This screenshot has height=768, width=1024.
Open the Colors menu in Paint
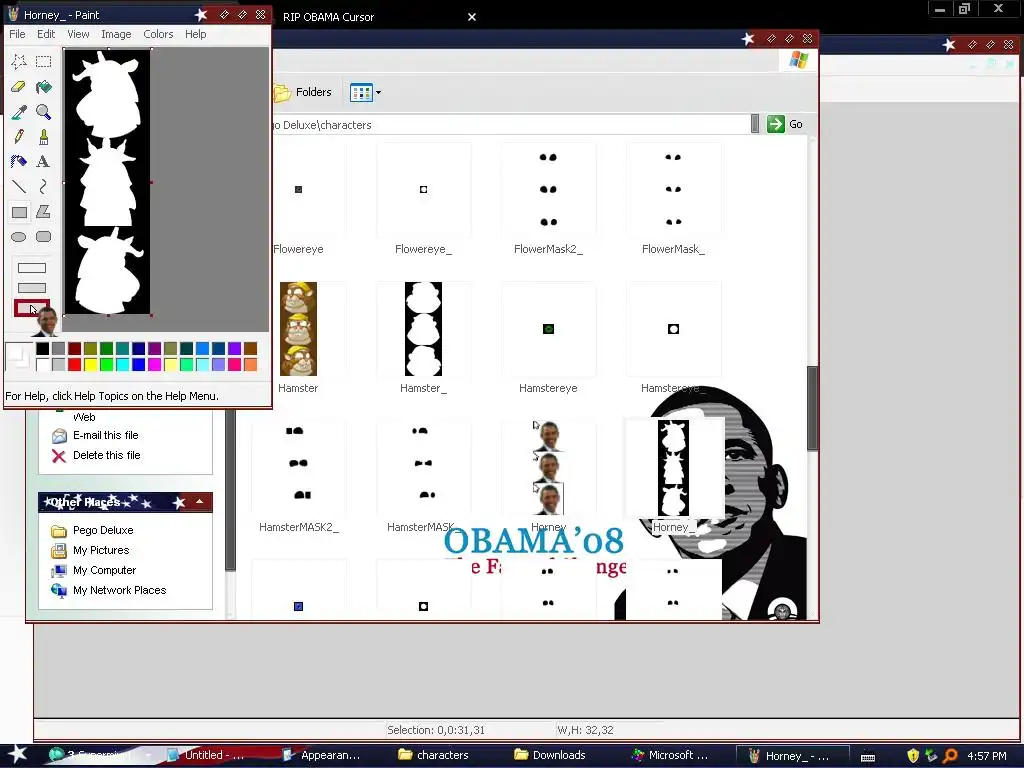click(158, 34)
